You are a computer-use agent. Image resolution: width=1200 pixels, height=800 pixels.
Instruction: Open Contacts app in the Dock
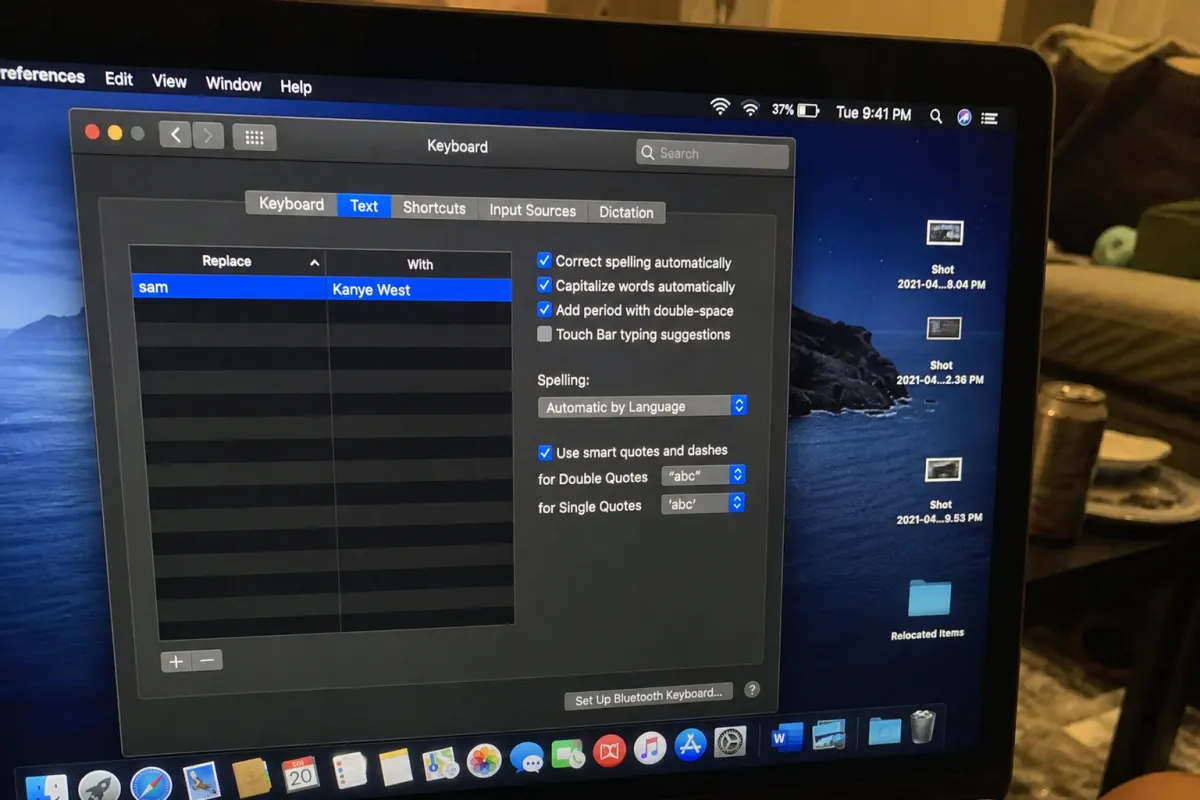251,777
